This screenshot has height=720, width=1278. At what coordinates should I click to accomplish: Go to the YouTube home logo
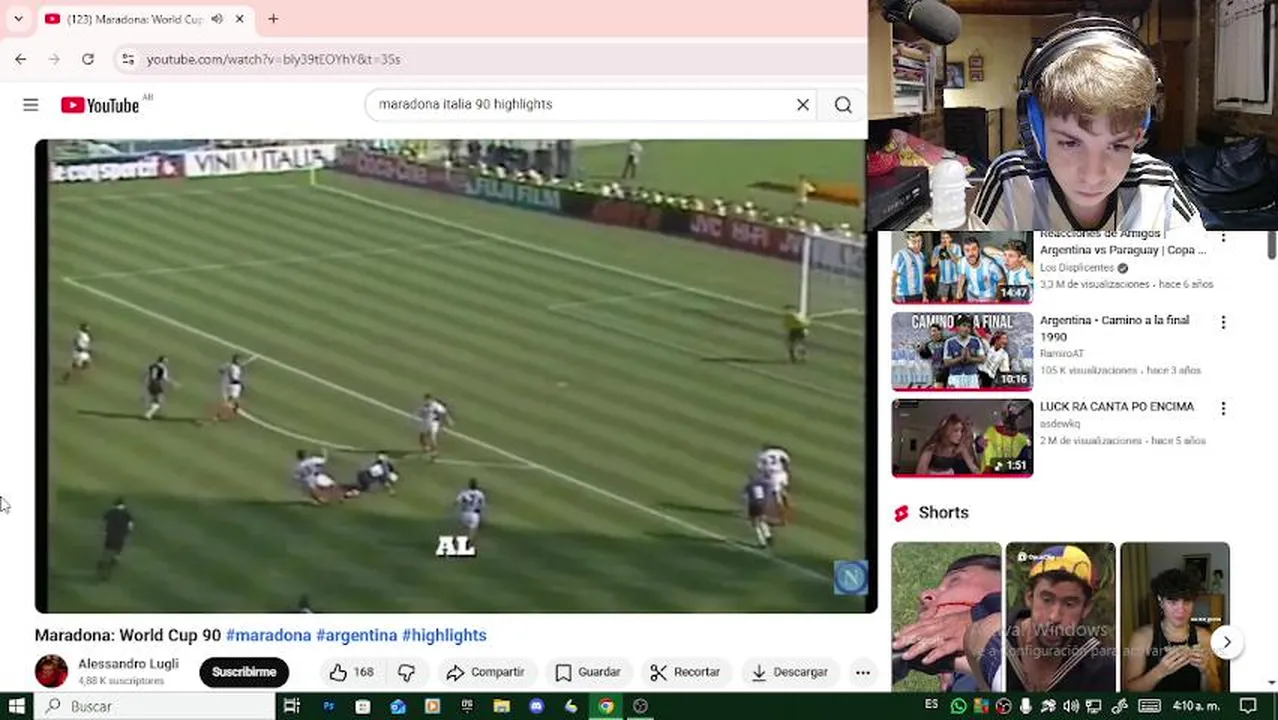100,105
